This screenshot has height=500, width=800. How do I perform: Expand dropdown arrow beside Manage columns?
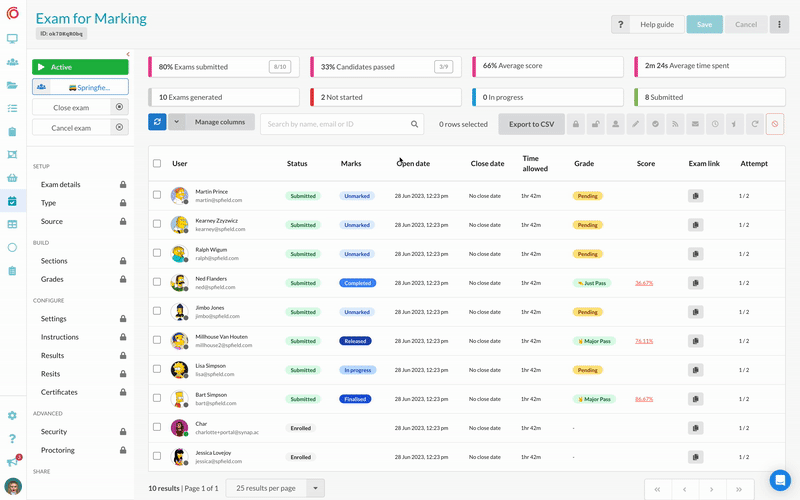176,122
